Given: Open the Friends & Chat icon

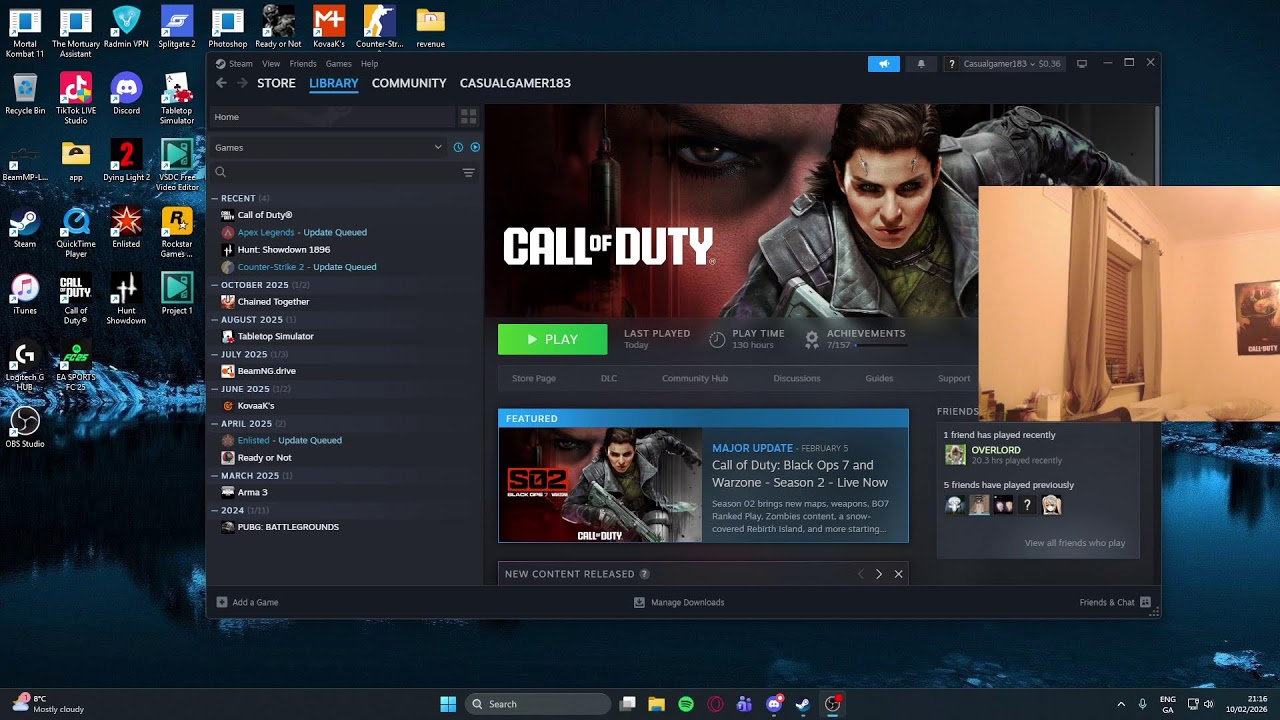Looking at the screenshot, I should (1145, 602).
